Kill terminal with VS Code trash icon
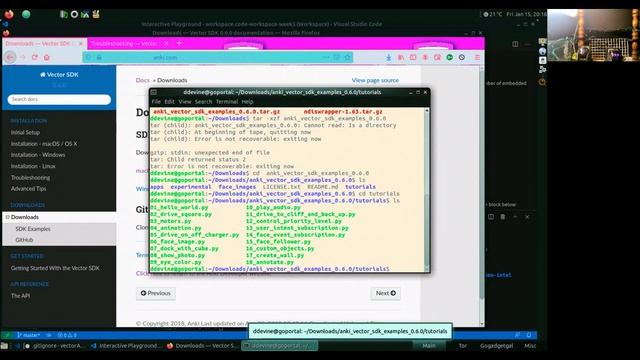Screen dimensions: 640x360 point(503,217)
